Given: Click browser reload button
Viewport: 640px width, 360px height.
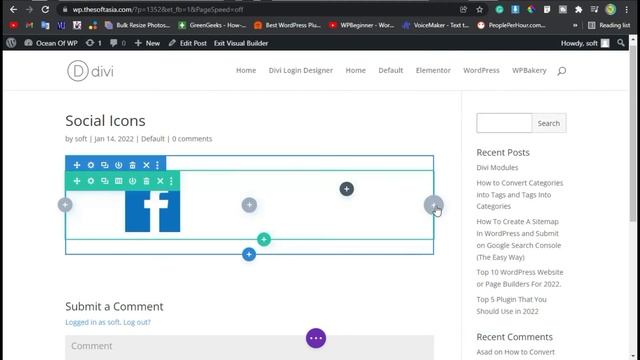Looking at the screenshot, I should point(45,9).
